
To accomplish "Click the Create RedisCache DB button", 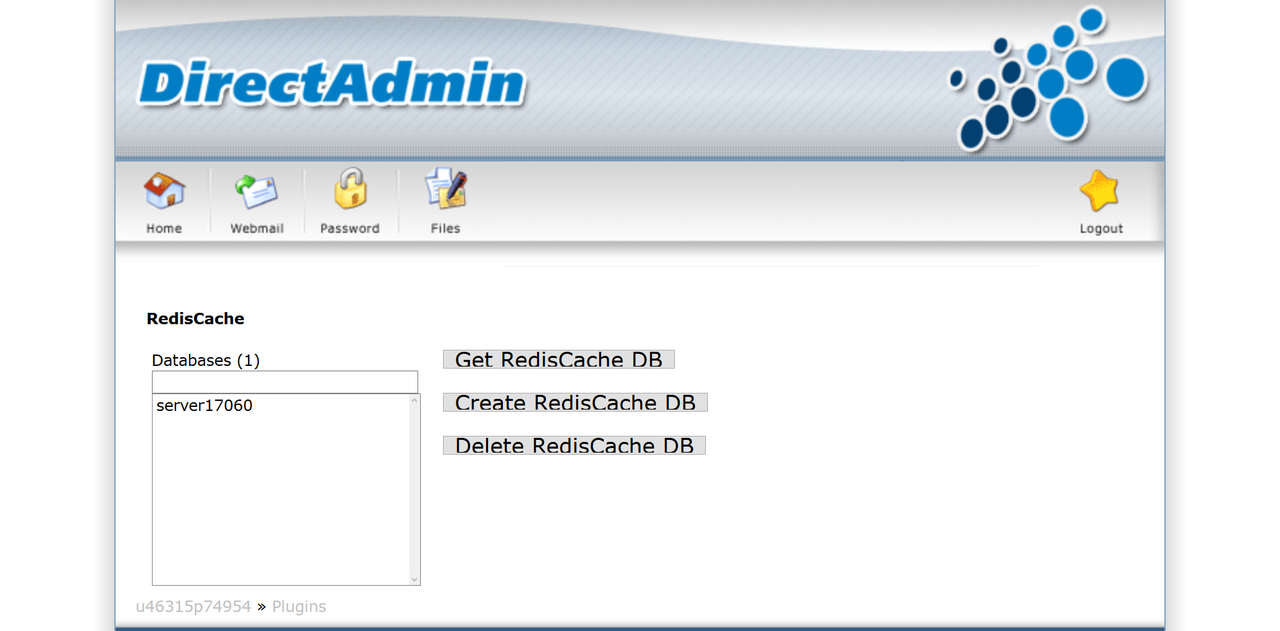I will 576,402.
